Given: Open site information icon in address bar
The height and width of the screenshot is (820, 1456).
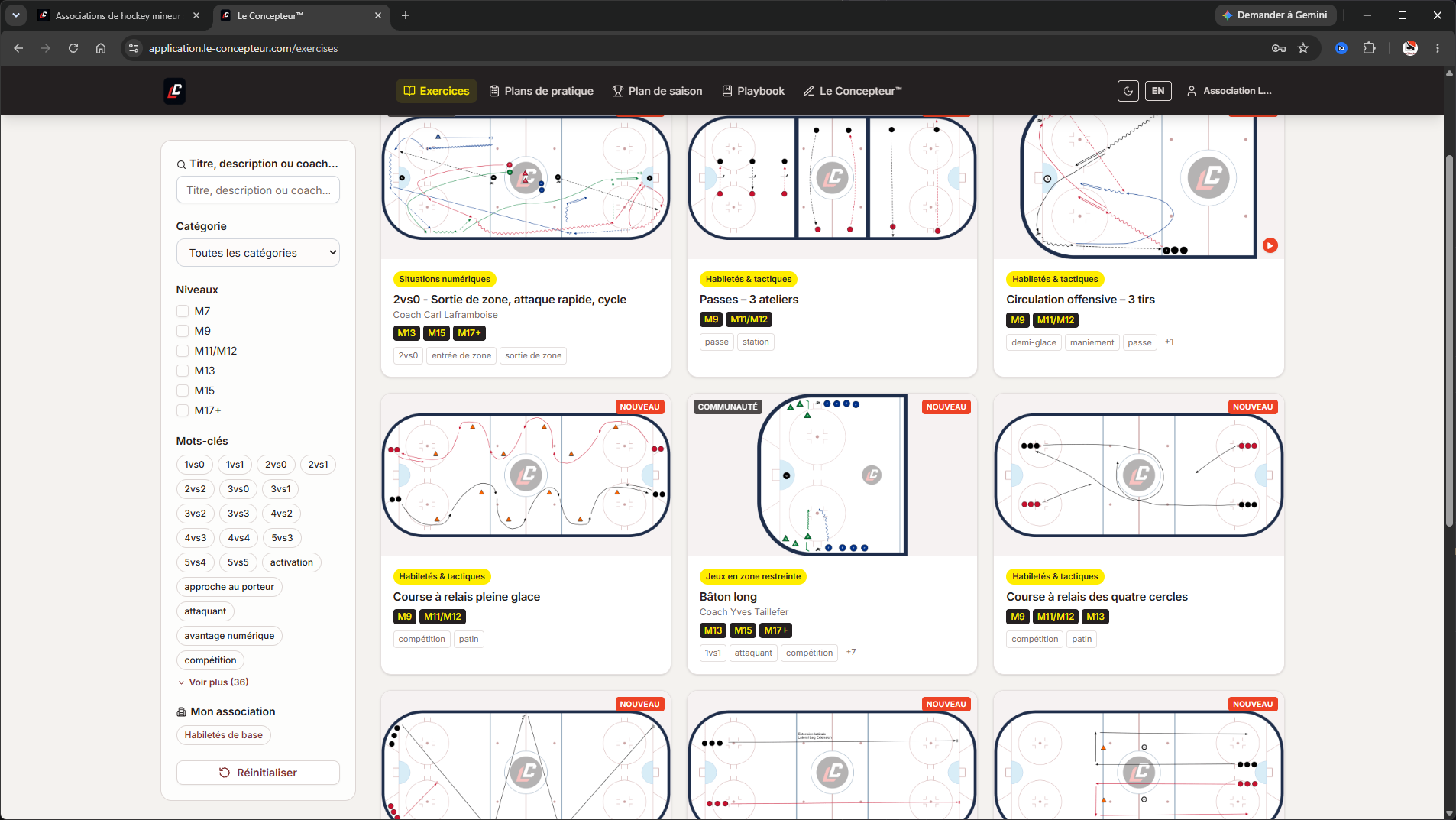Looking at the screenshot, I should point(134,48).
